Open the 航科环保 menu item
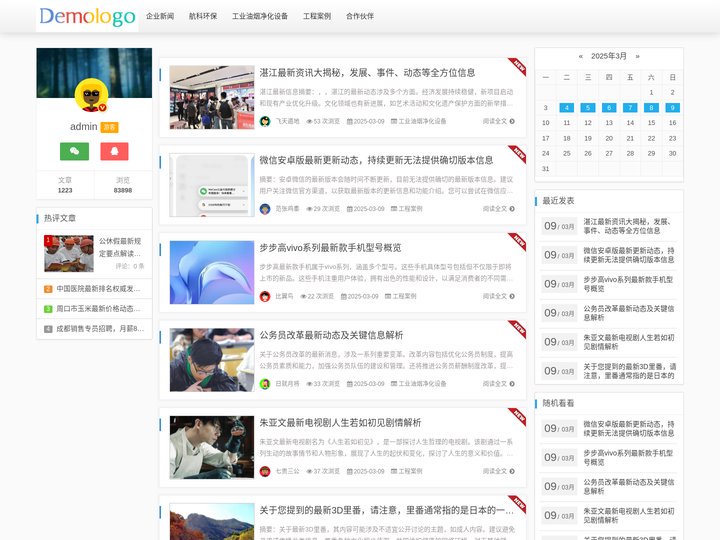The image size is (720, 540). [x=203, y=17]
